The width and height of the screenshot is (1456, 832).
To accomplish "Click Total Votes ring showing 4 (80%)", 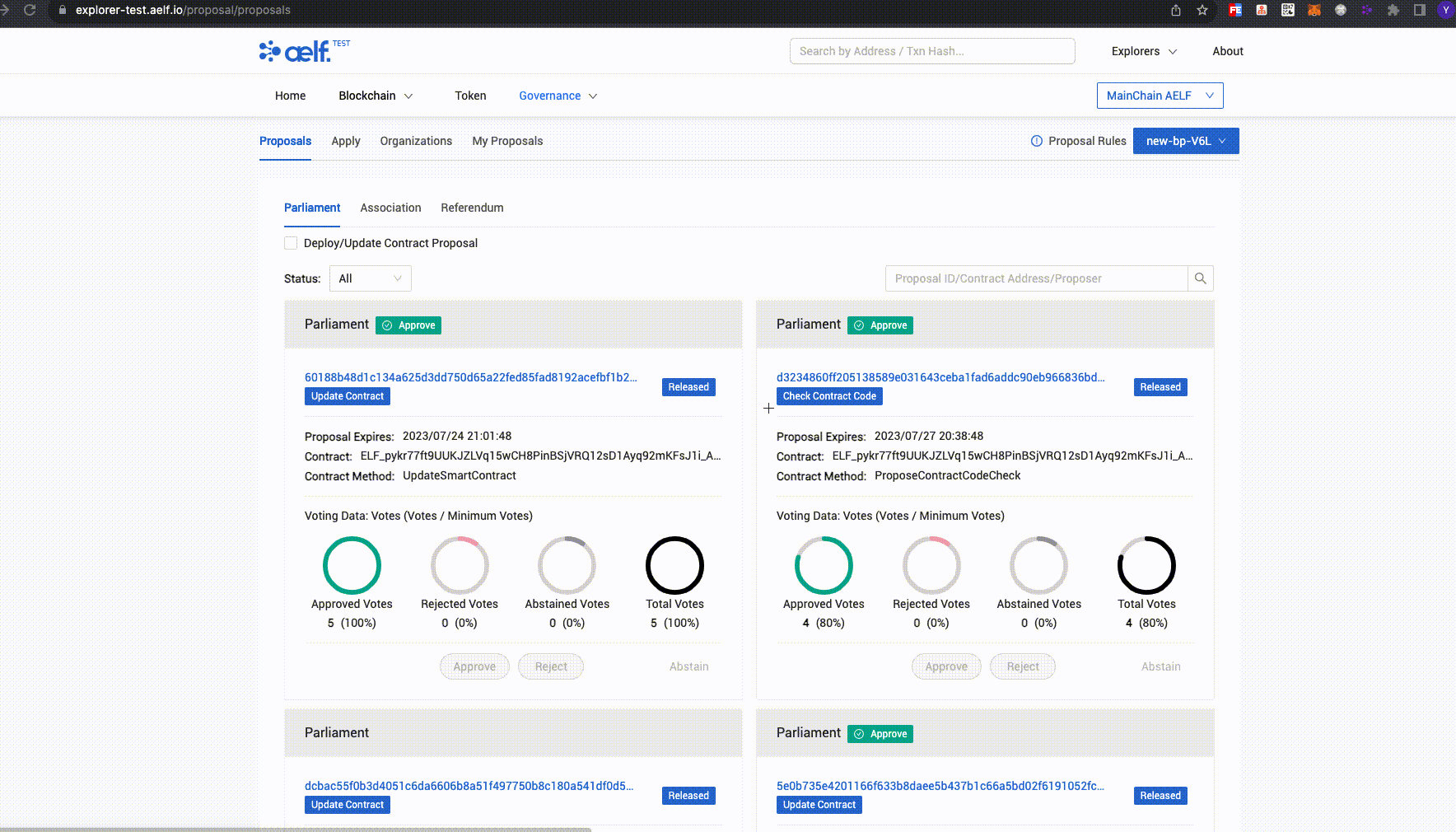I will pos(1146,565).
